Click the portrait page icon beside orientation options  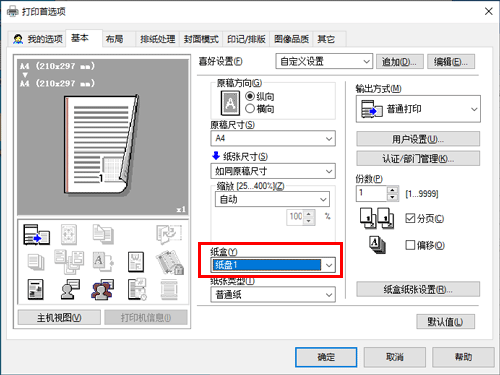point(230,103)
